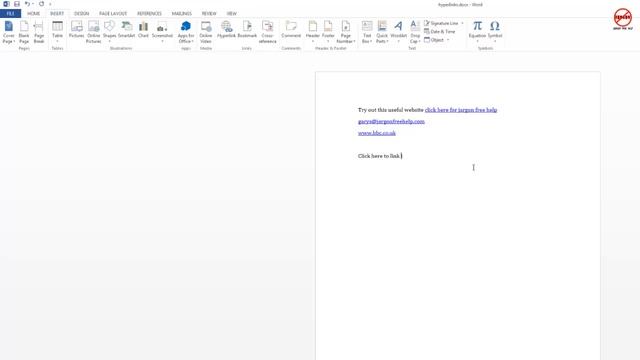Add a Comment
640x360 pixels.
(x=291, y=30)
